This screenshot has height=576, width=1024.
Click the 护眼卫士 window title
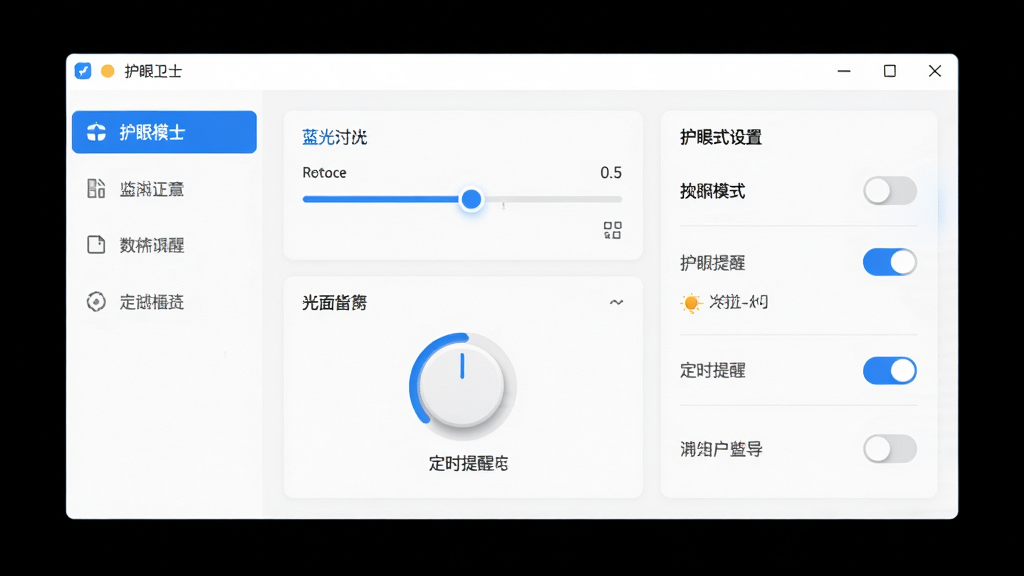pyautogui.click(x=153, y=71)
